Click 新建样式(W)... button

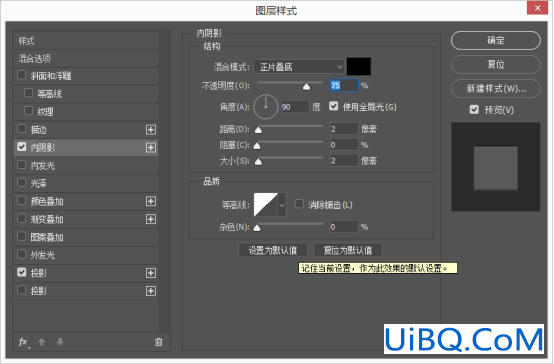[x=496, y=88]
